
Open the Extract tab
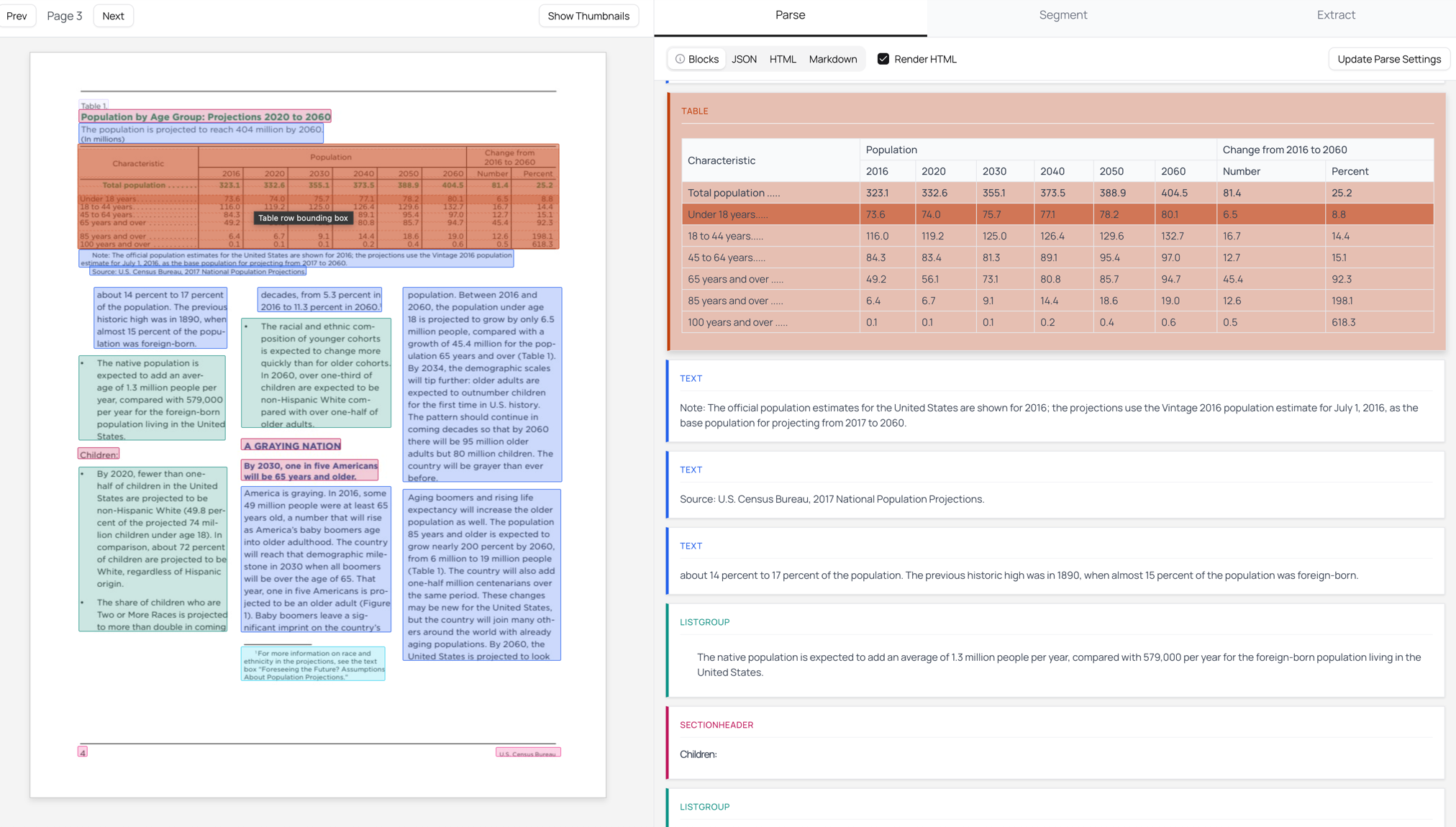(x=1336, y=15)
